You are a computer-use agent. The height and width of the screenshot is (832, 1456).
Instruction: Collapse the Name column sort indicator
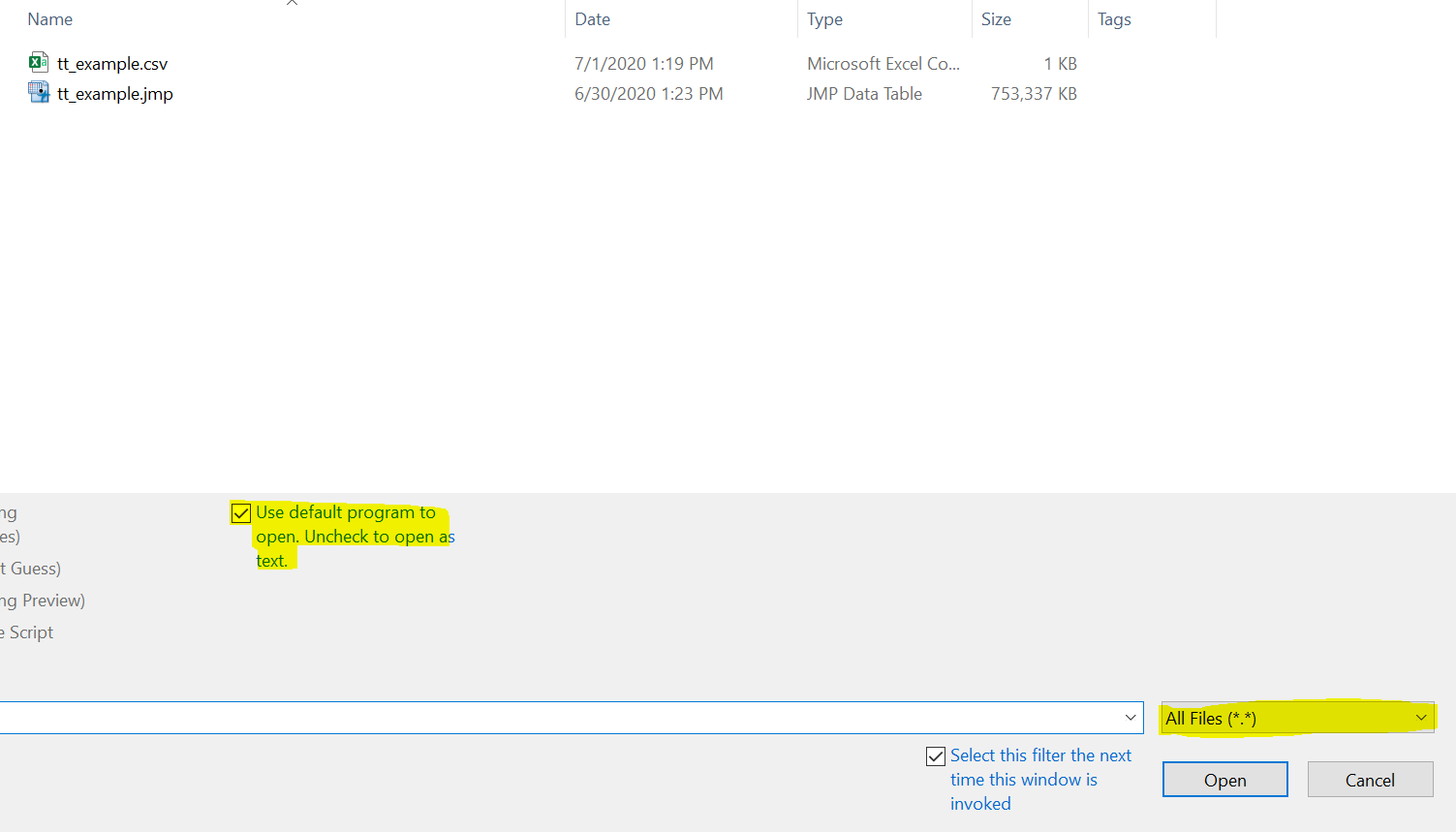[292, 5]
